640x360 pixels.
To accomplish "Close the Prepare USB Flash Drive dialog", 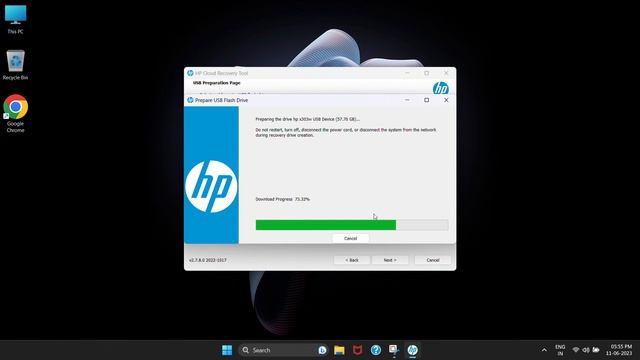I will 446,100.
